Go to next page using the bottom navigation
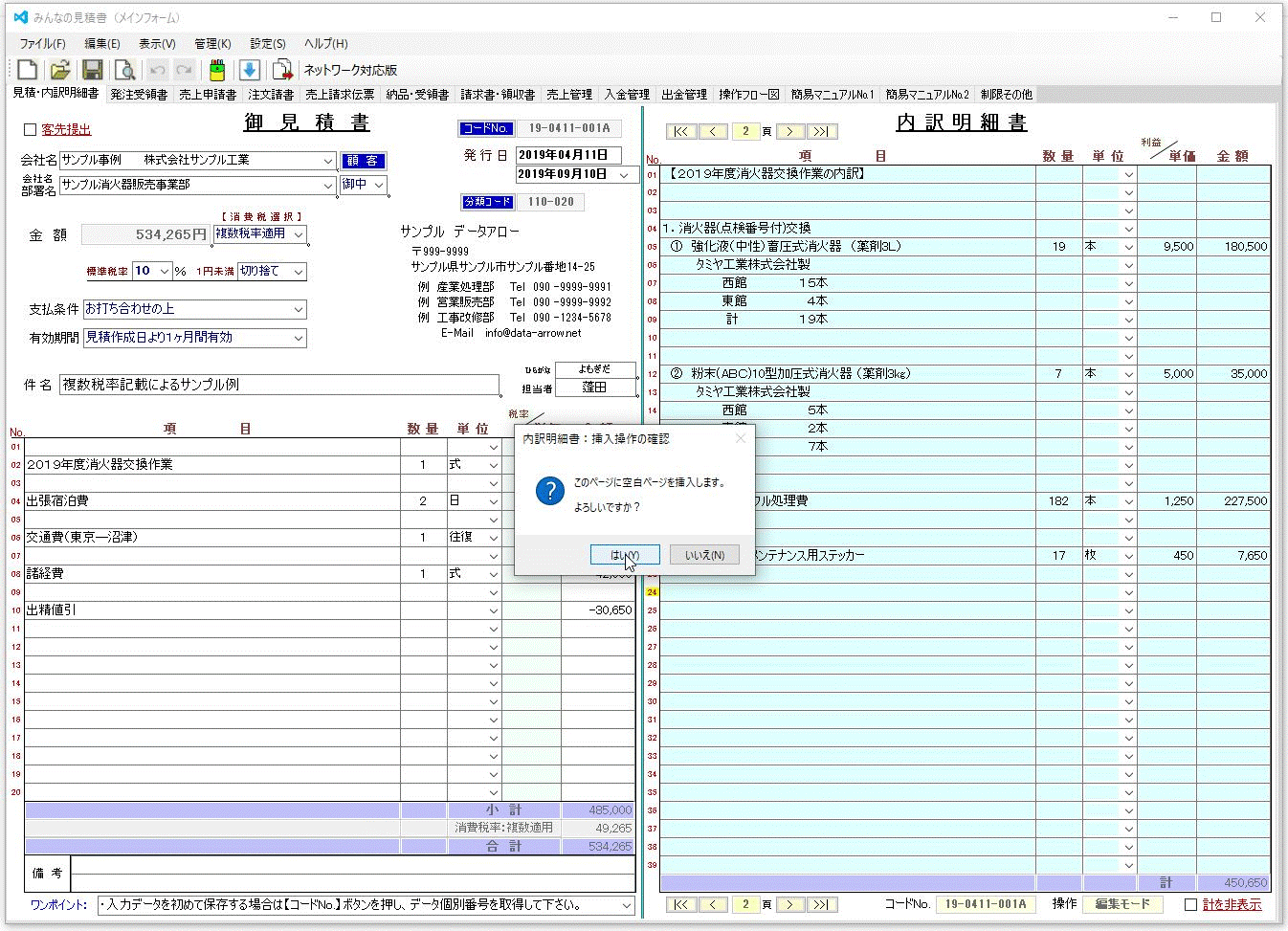This screenshot has height=931, width=1288. point(789,904)
